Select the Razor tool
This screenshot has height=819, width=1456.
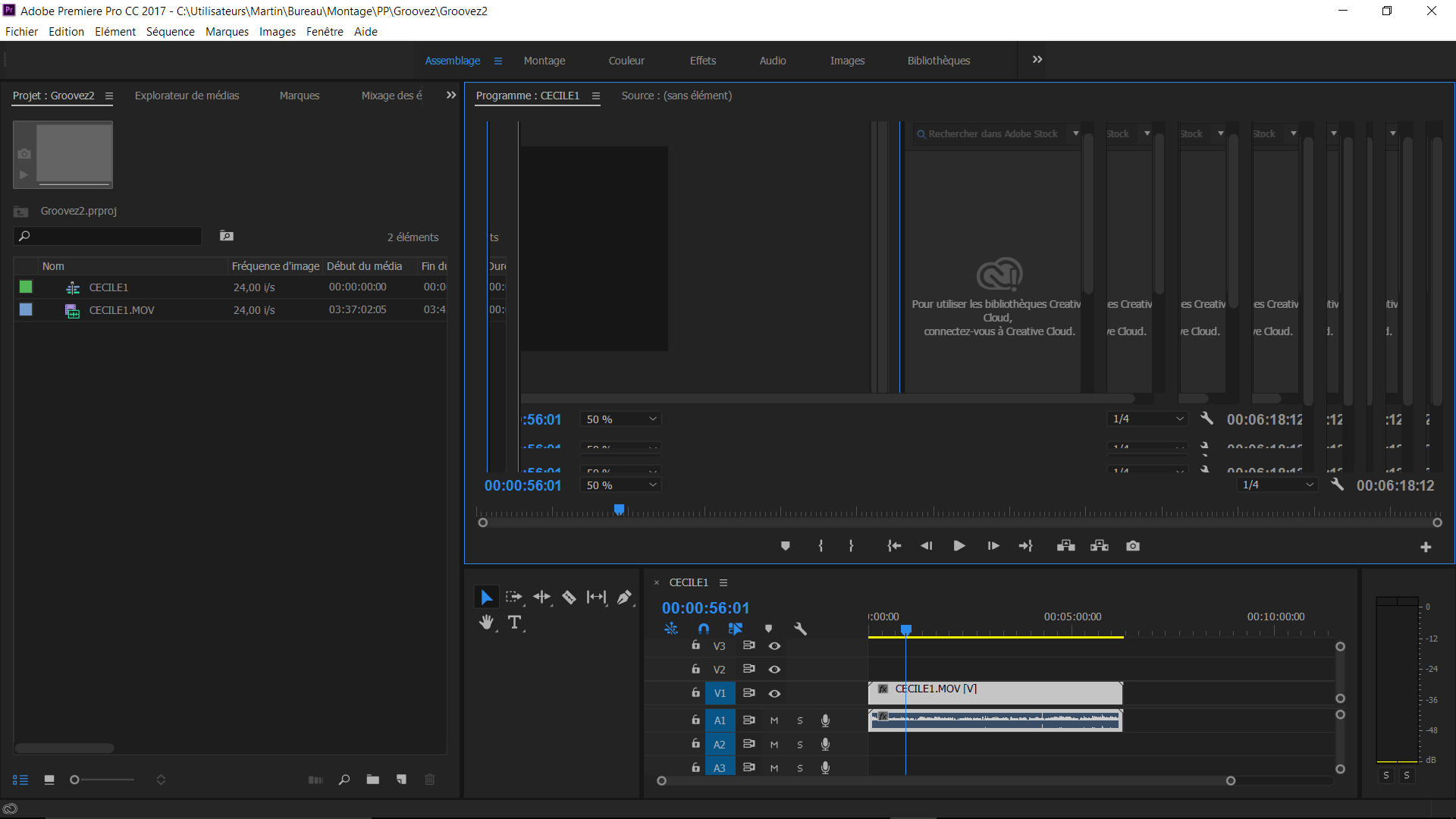point(569,598)
